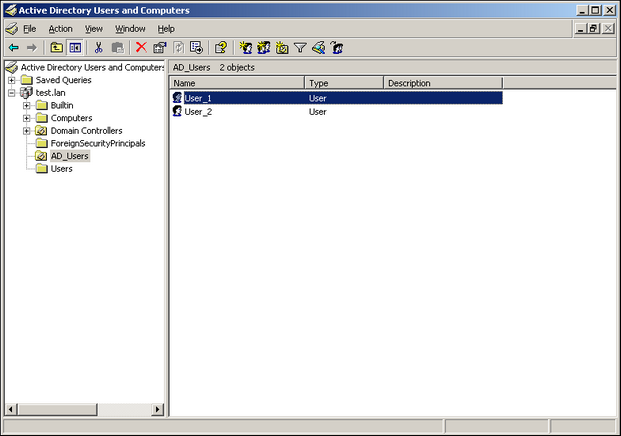
Task: Click the Cut scissors icon
Action: (99, 47)
